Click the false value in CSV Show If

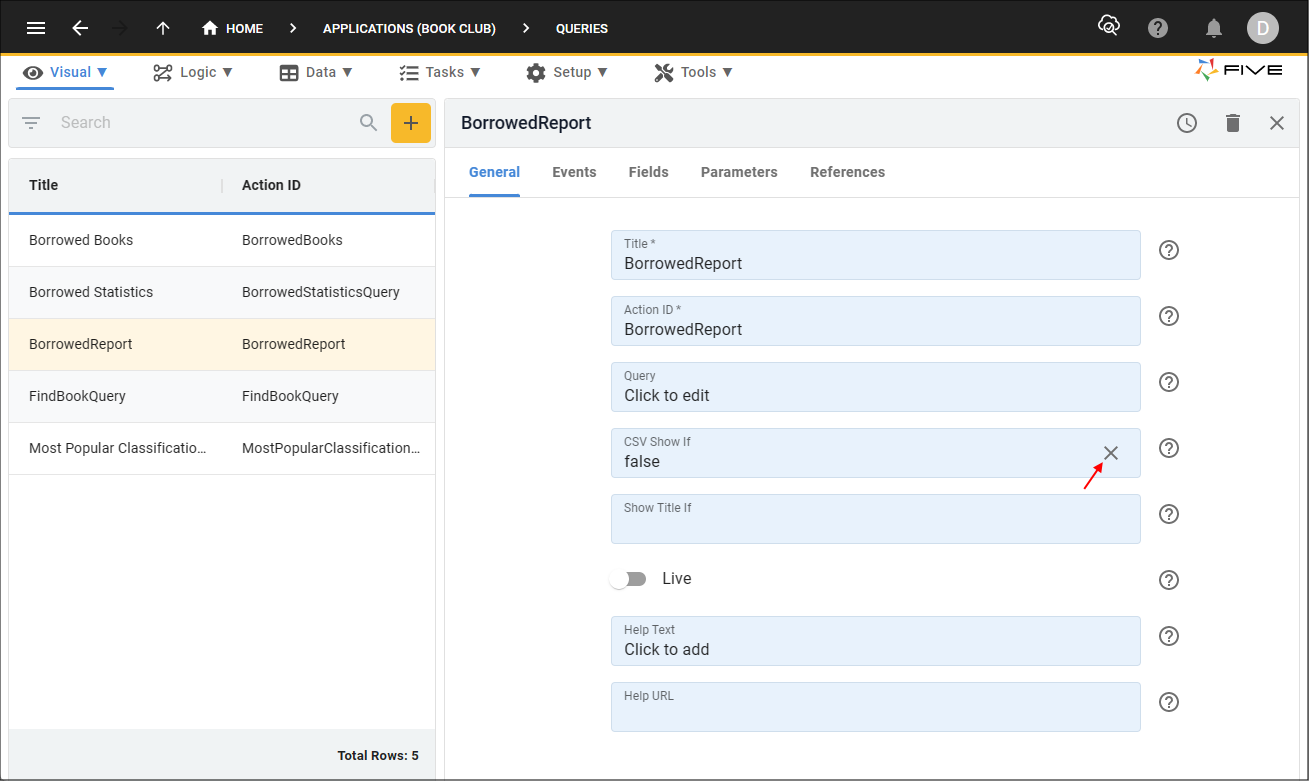[x=642, y=461]
